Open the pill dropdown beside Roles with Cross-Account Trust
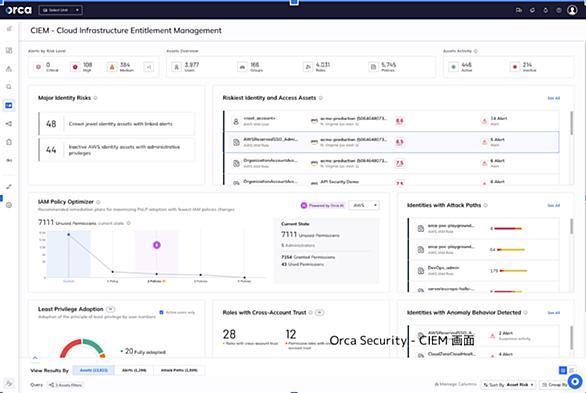Image resolution: width=586 pixels, height=393 pixels. click(319, 313)
